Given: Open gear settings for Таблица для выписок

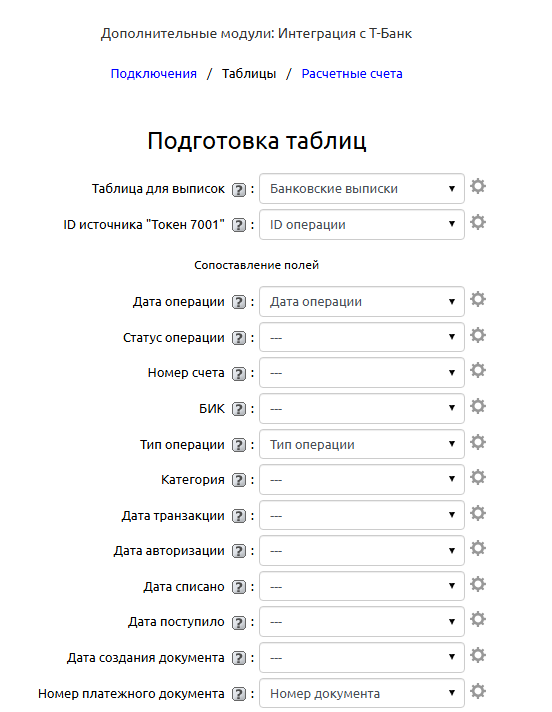Looking at the screenshot, I should pos(478,186).
